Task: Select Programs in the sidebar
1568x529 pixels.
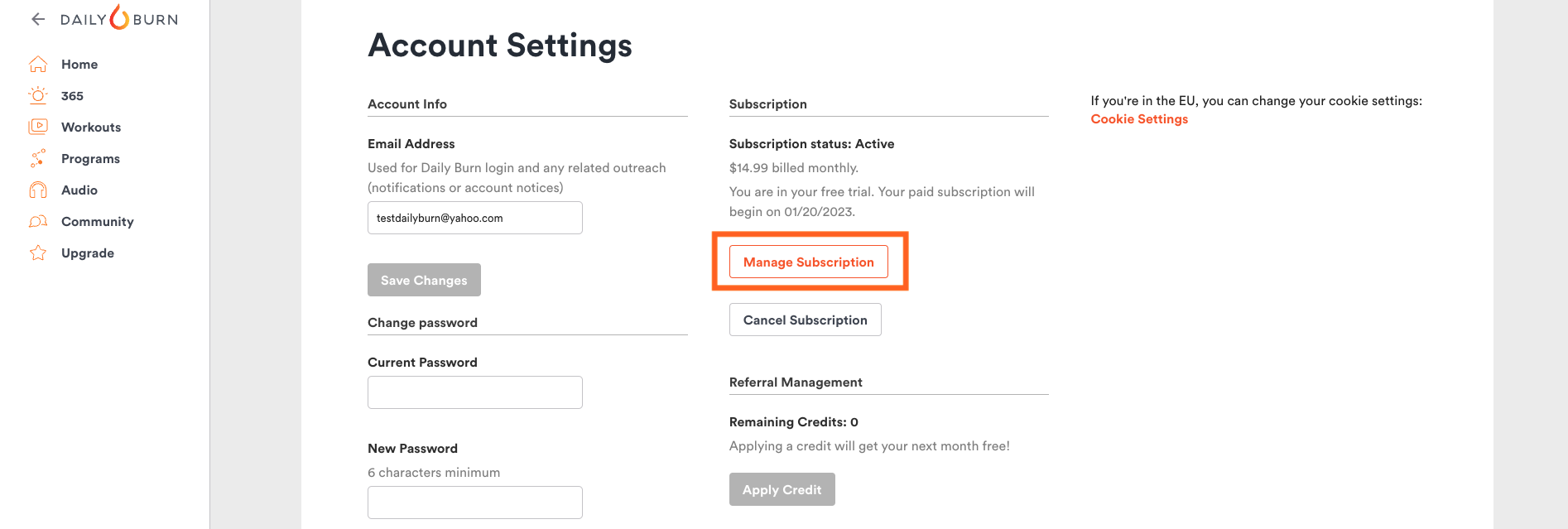Action: point(90,158)
